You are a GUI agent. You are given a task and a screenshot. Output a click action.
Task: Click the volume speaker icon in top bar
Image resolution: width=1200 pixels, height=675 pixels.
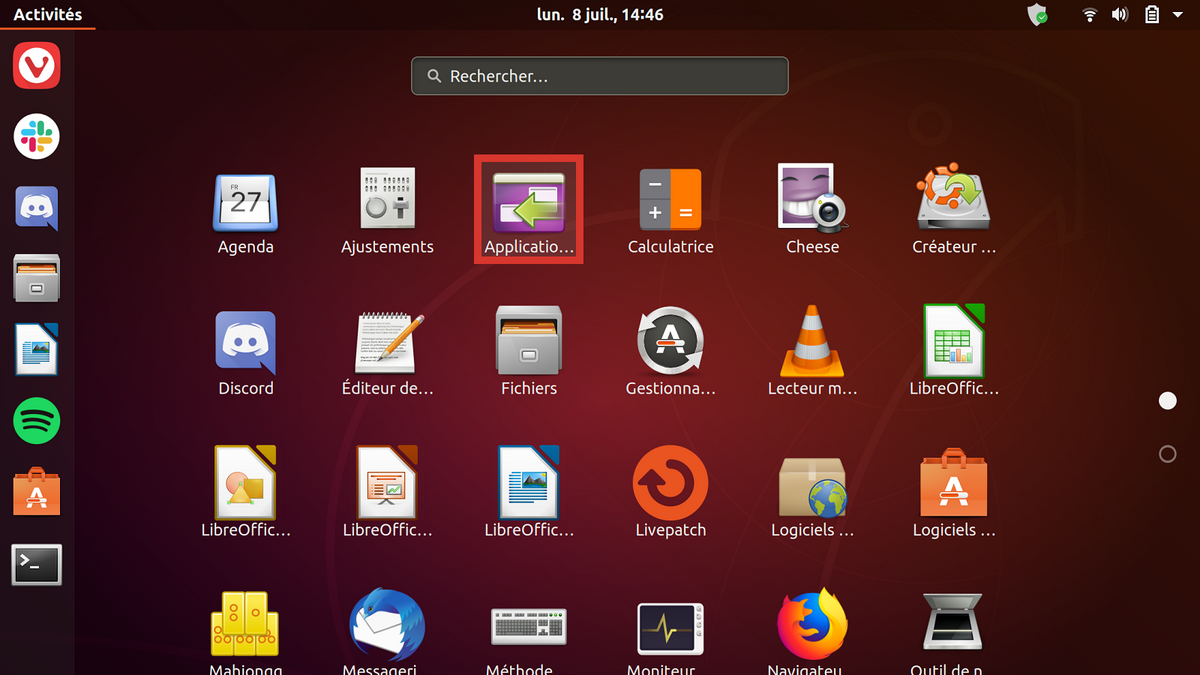(1120, 15)
